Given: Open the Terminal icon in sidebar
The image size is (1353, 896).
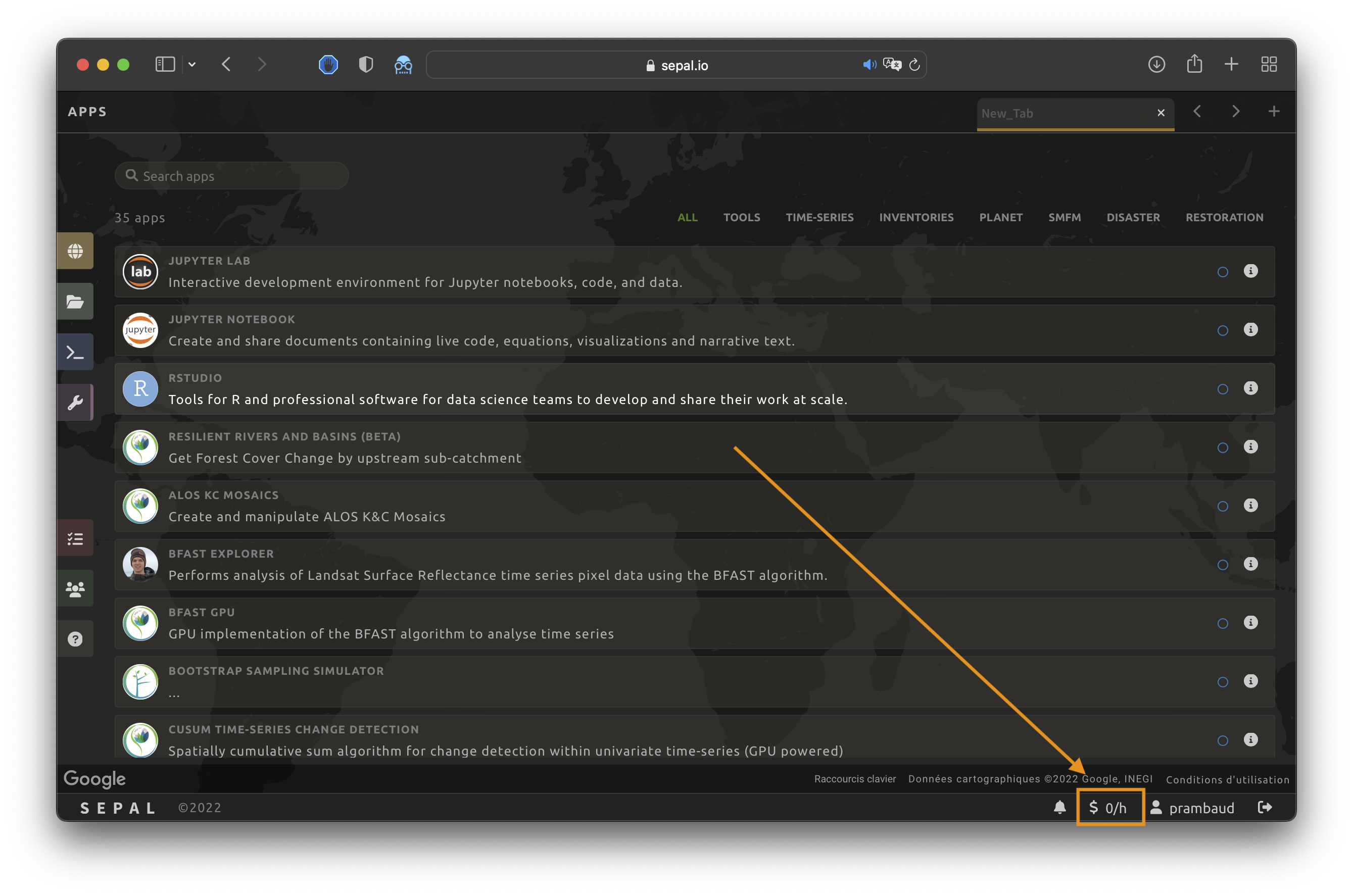Looking at the screenshot, I should click(x=75, y=353).
